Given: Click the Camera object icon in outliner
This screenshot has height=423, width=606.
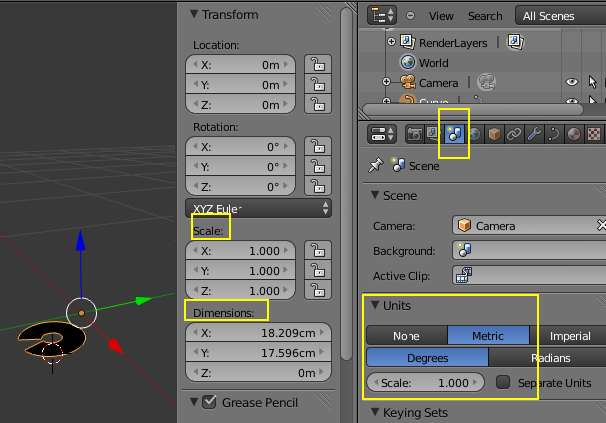Looking at the screenshot, I should (408, 82).
